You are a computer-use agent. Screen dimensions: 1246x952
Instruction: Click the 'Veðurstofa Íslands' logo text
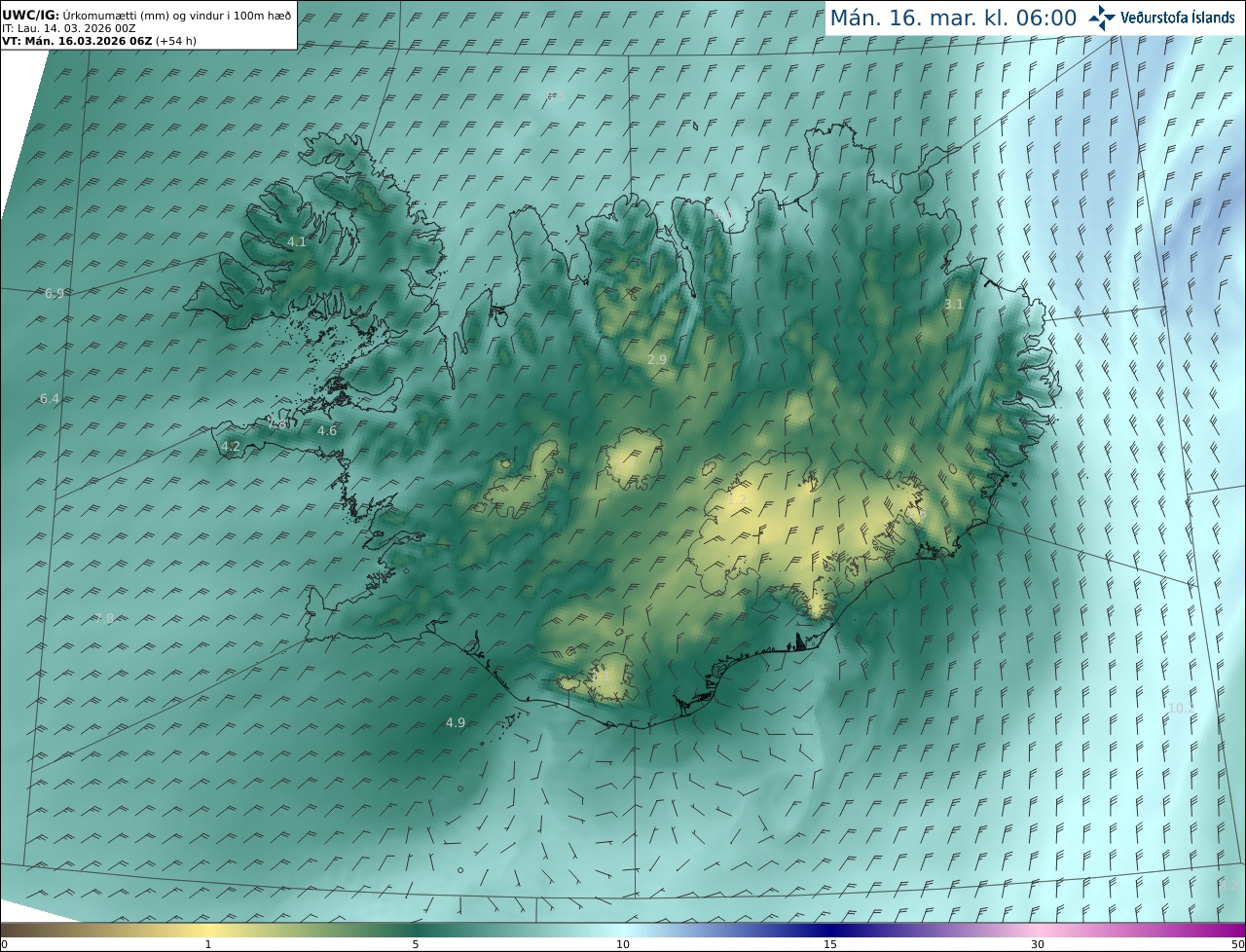1178,18
